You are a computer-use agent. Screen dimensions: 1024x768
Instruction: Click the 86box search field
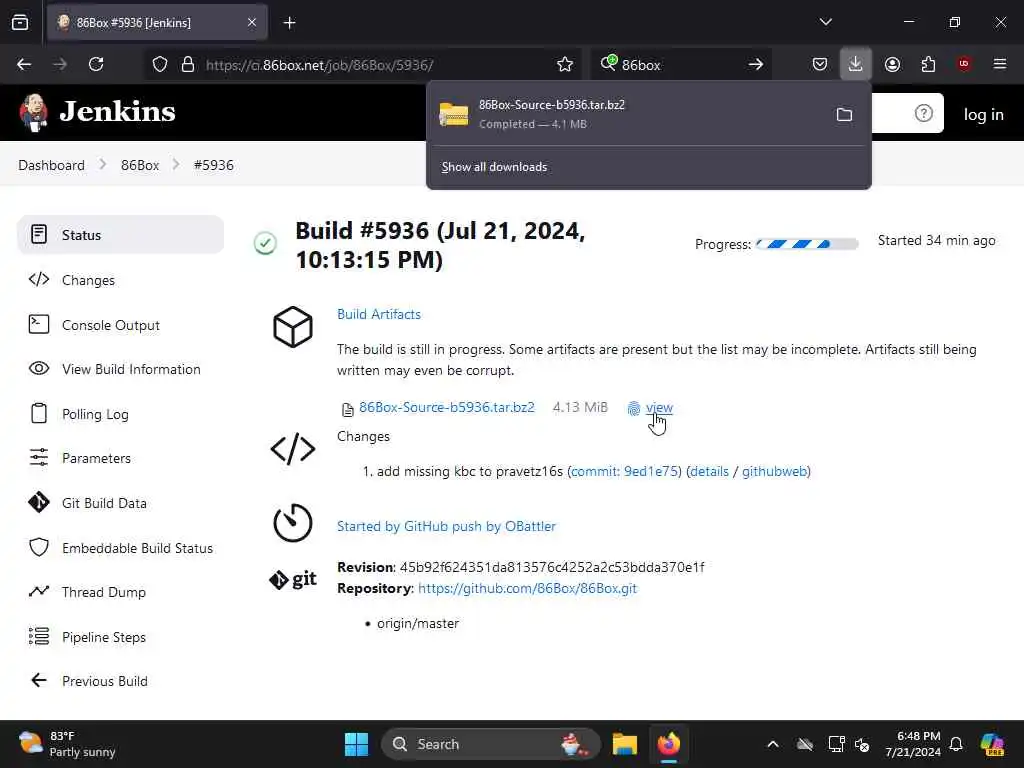(679, 65)
